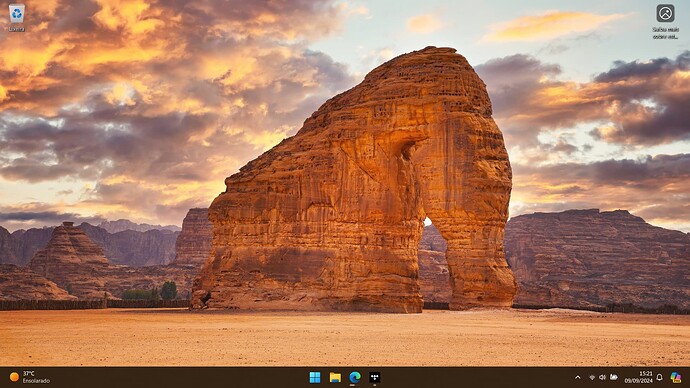Viewport: 690px width, 388px height.
Task: Open the Windows Spotlight desktop icon
Action: [x=665, y=21]
